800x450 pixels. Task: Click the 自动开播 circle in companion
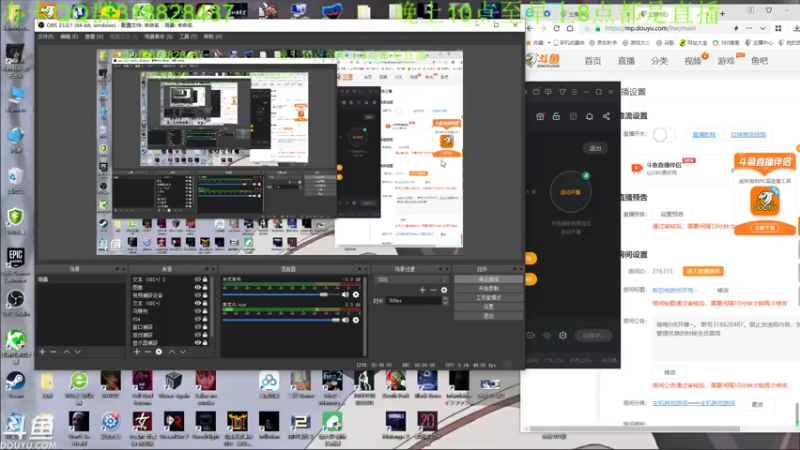570,192
